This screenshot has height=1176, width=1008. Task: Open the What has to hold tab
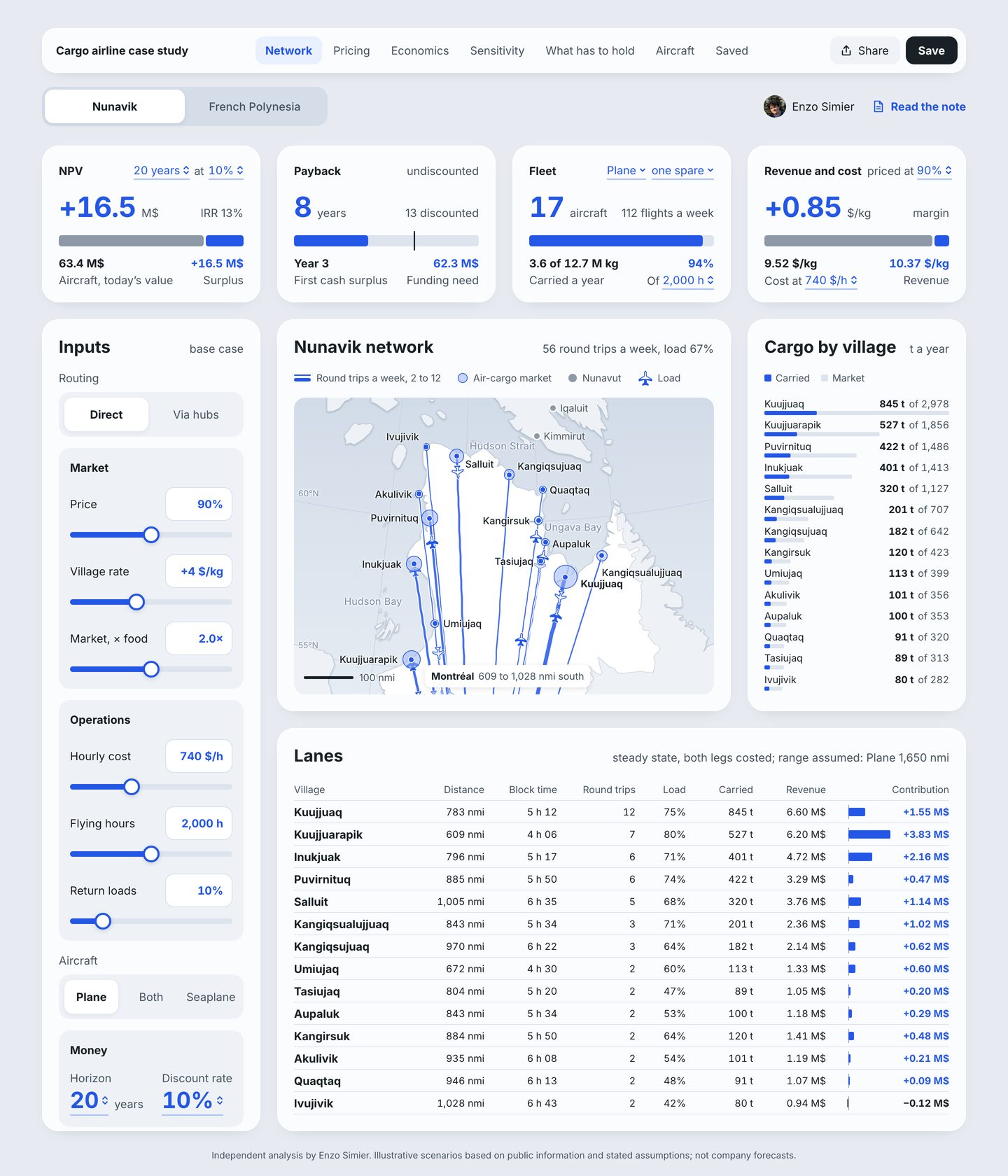(x=590, y=50)
